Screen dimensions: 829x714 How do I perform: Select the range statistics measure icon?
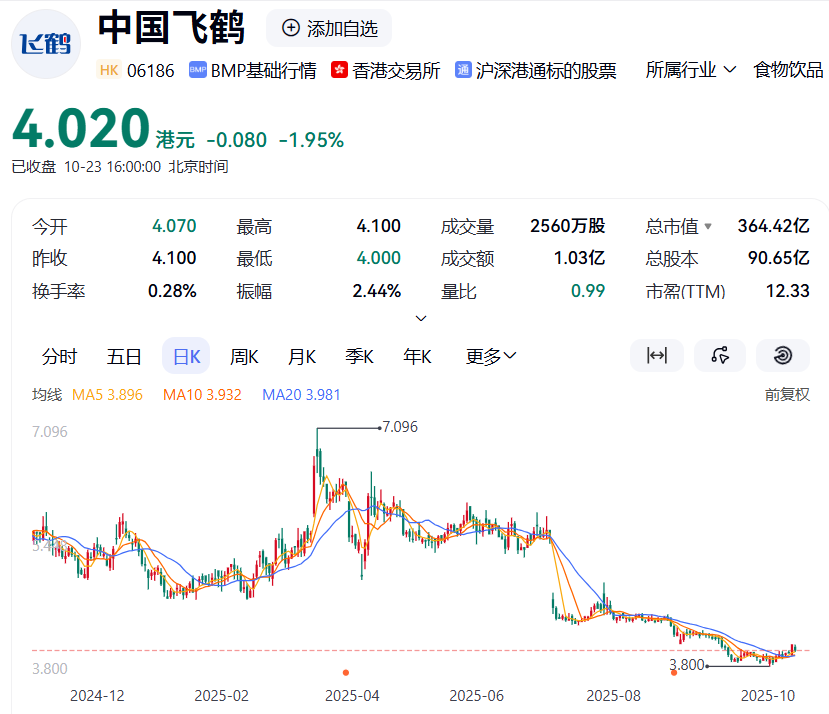pyautogui.click(x=657, y=355)
